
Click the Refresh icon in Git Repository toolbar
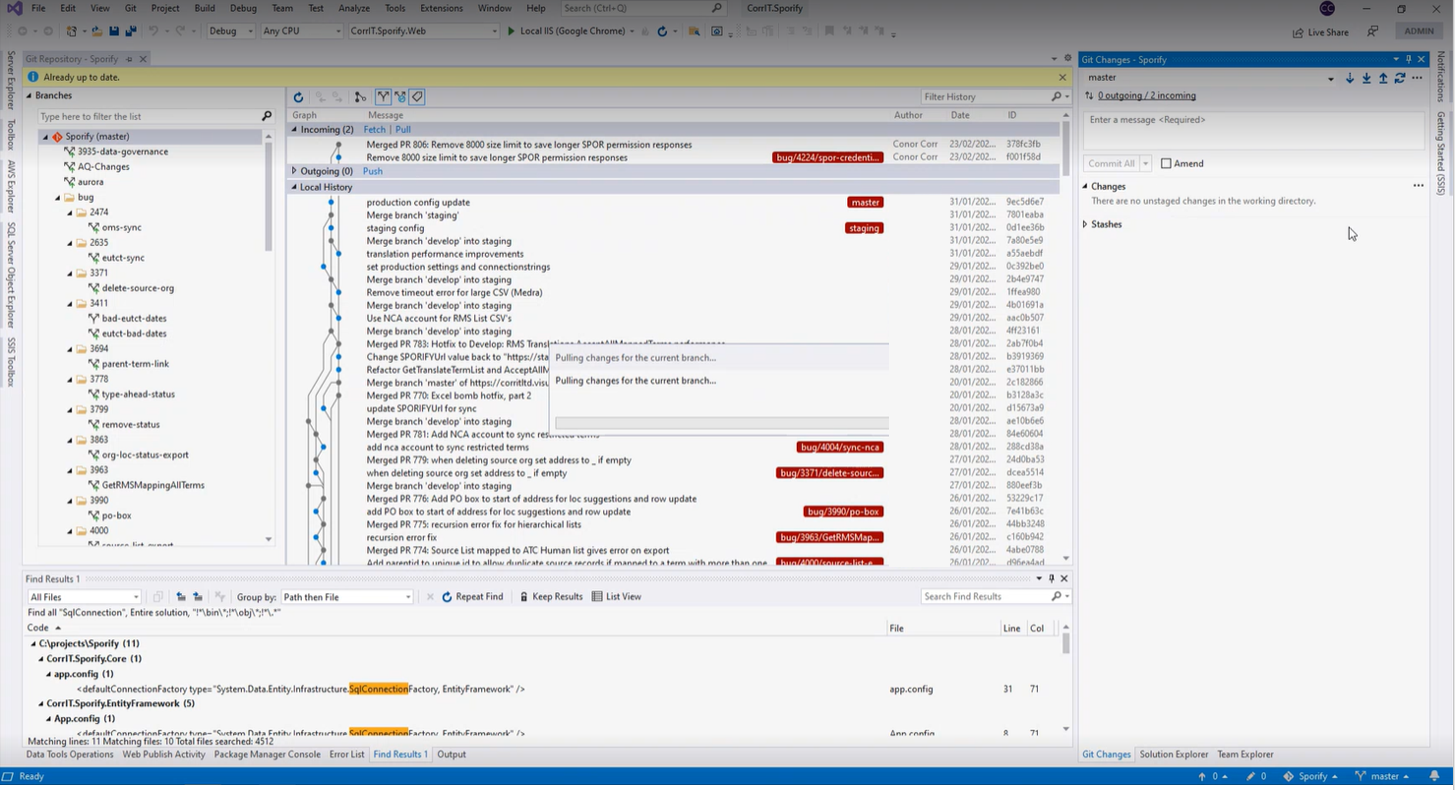tap(298, 97)
